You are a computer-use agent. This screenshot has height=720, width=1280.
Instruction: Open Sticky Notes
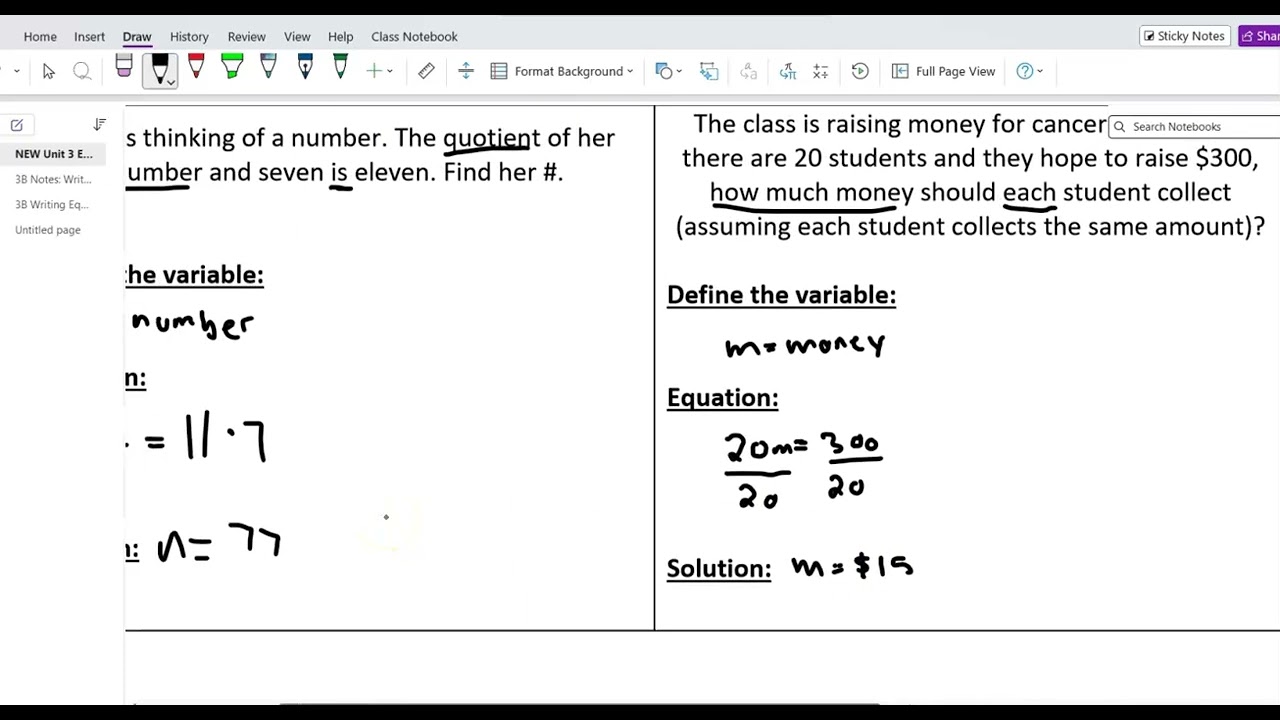coord(1184,36)
